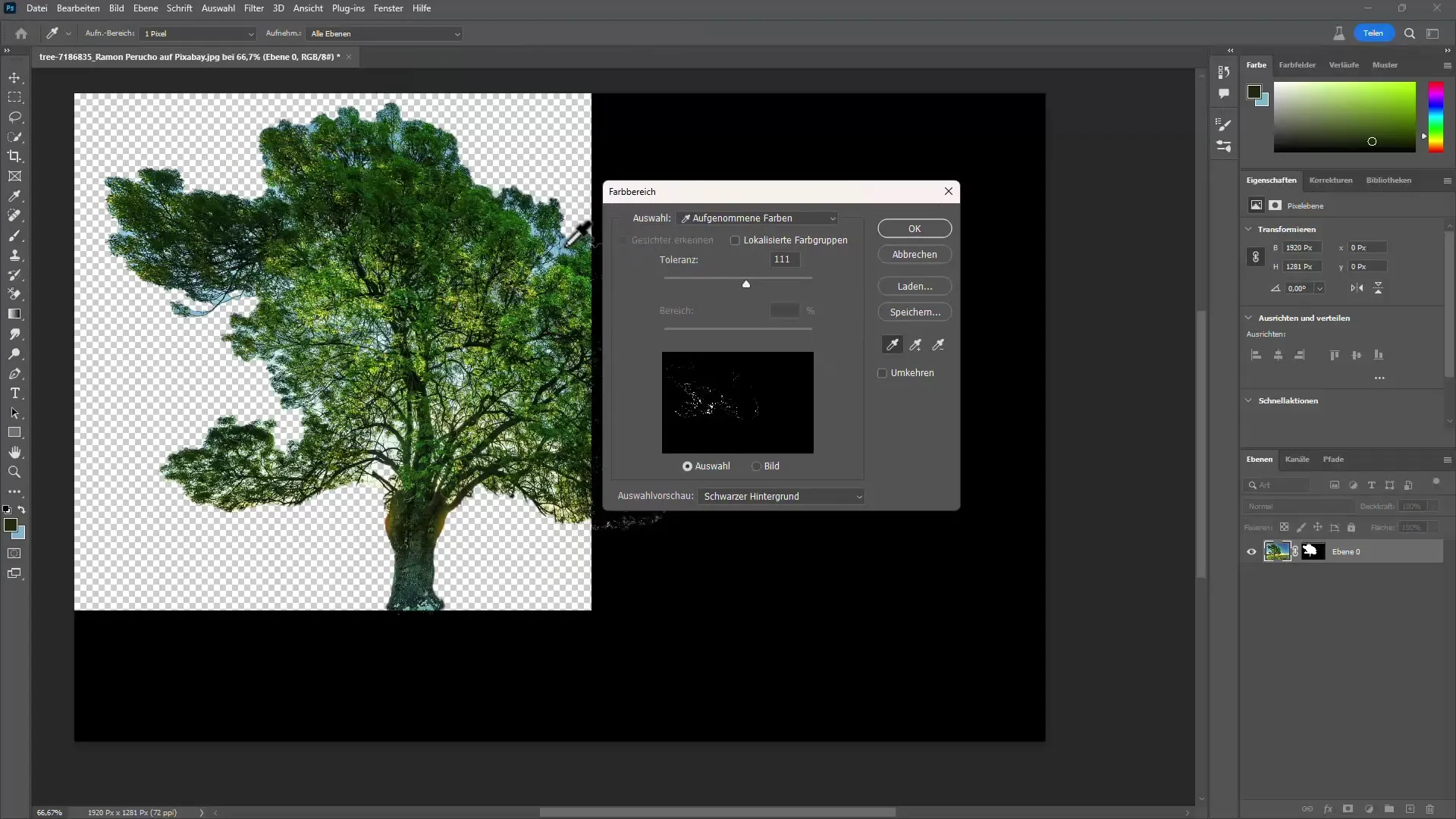Click the add-to-sample eyedropper in Farbbereich
Viewport: 1456px width, 819px height.
pos(916,345)
